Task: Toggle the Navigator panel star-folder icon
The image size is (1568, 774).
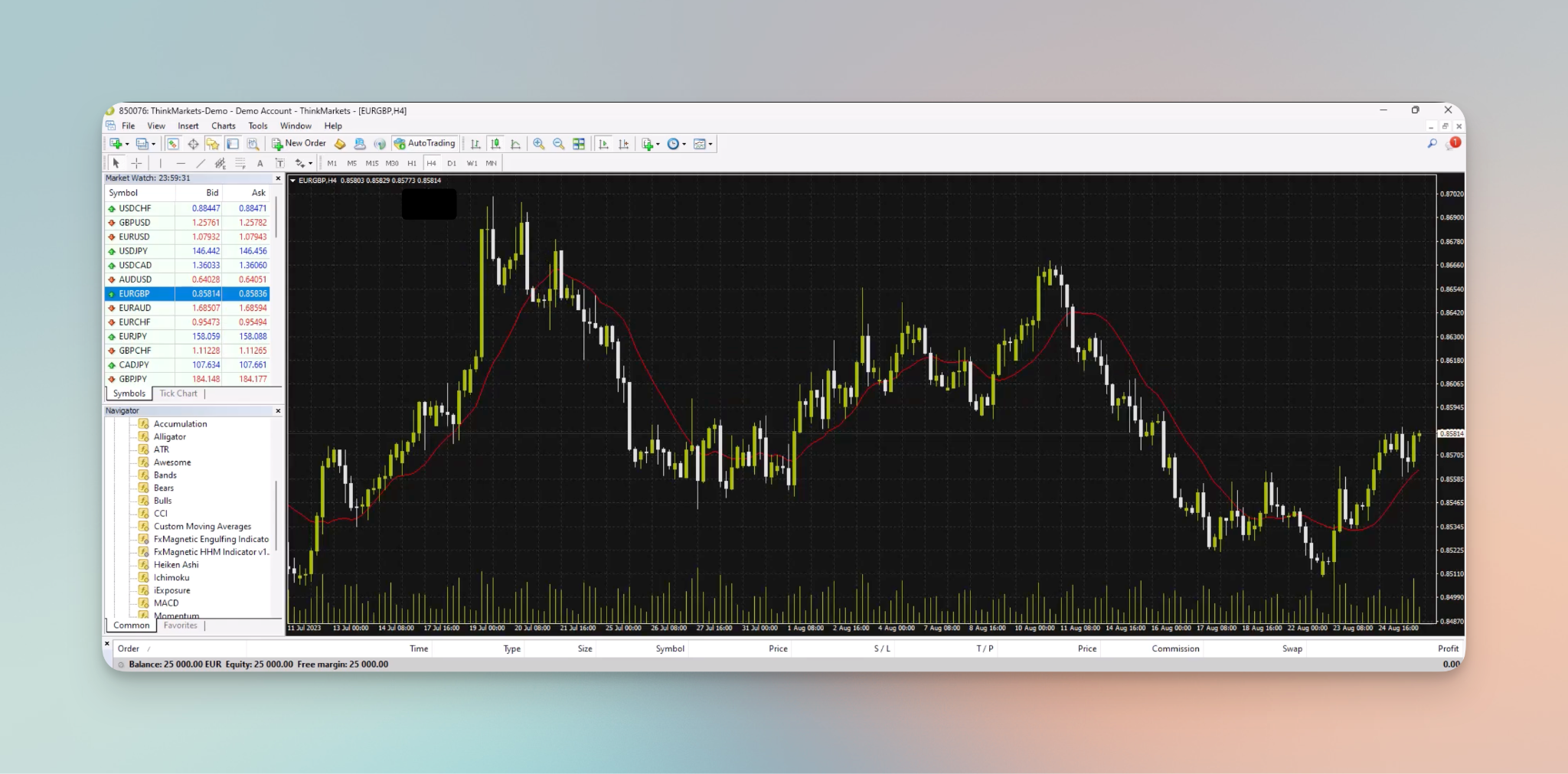Action: [x=213, y=144]
